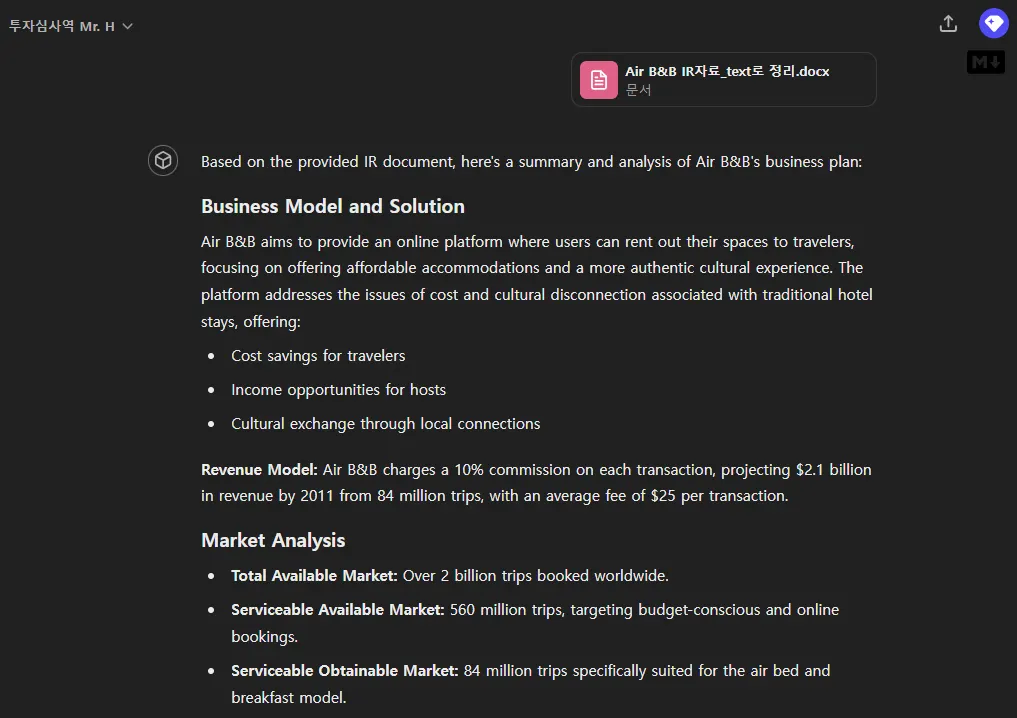Click the Total Available Market bullet label
Image resolution: width=1017 pixels, height=718 pixels.
coord(314,576)
